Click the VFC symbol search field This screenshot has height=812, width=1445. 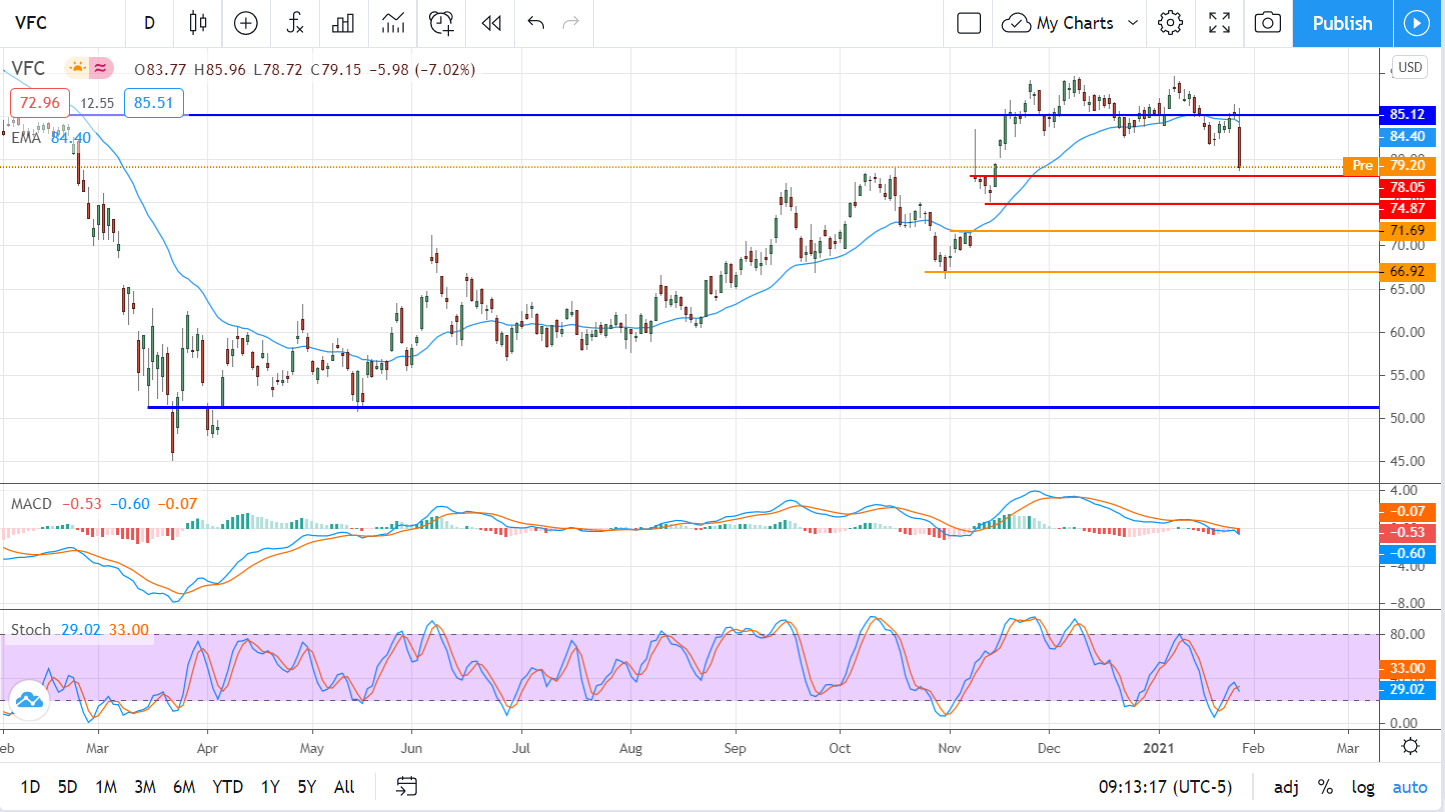pos(62,23)
